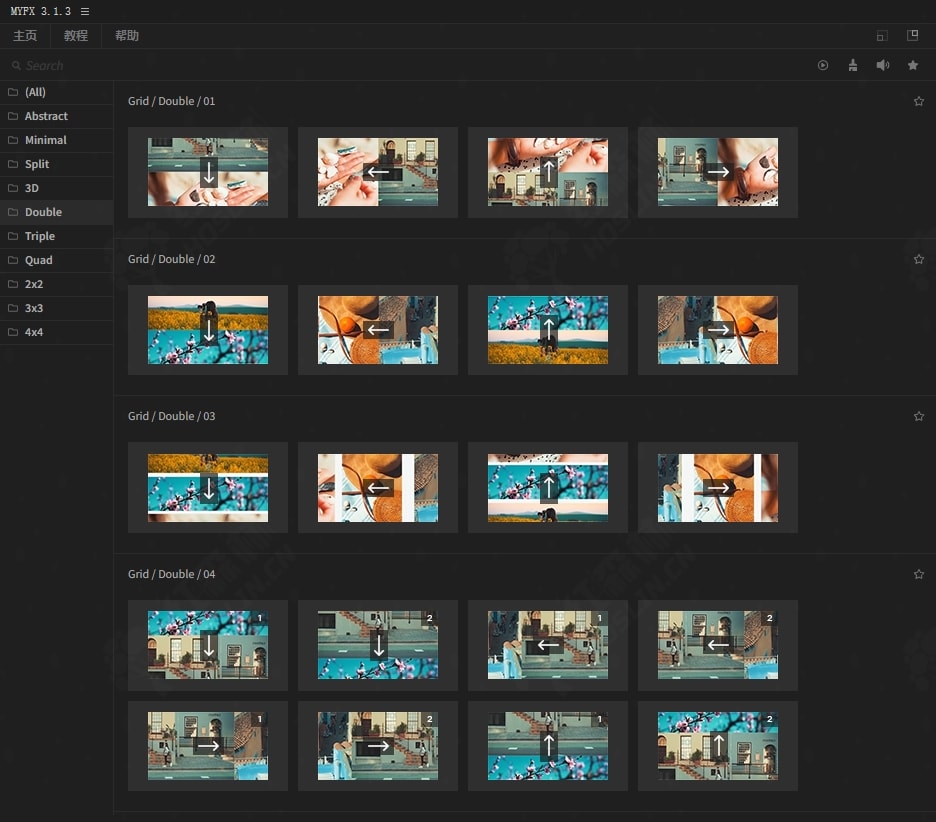Click the brush cleanup icon in toolbar

853,66
